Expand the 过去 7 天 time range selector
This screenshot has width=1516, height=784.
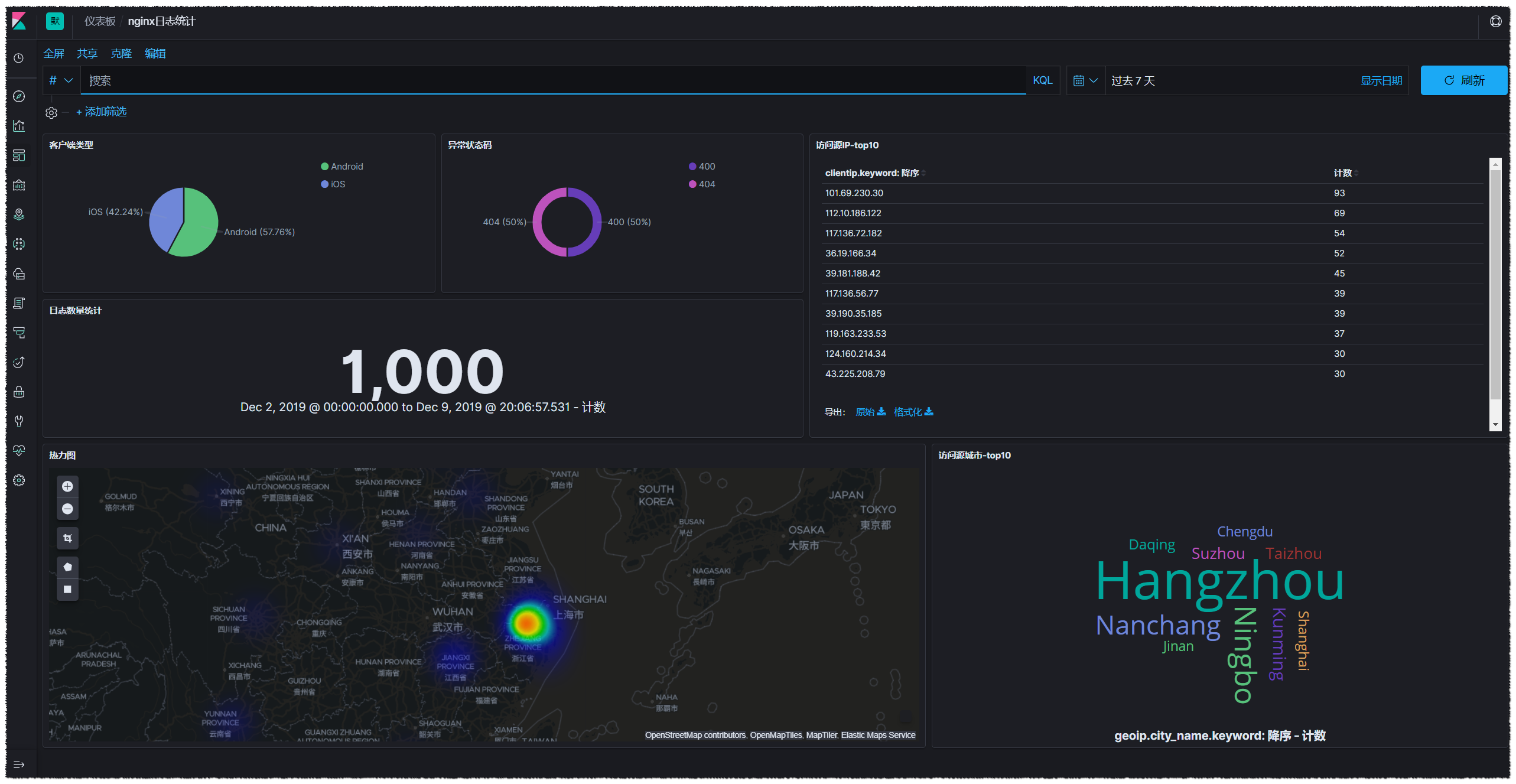(x=1133, y=80)
